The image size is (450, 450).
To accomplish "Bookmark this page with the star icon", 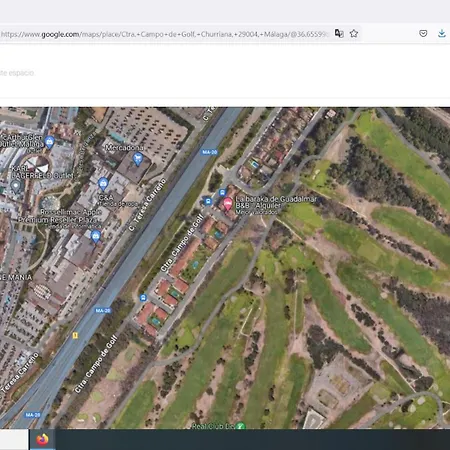I will [354, 33].
